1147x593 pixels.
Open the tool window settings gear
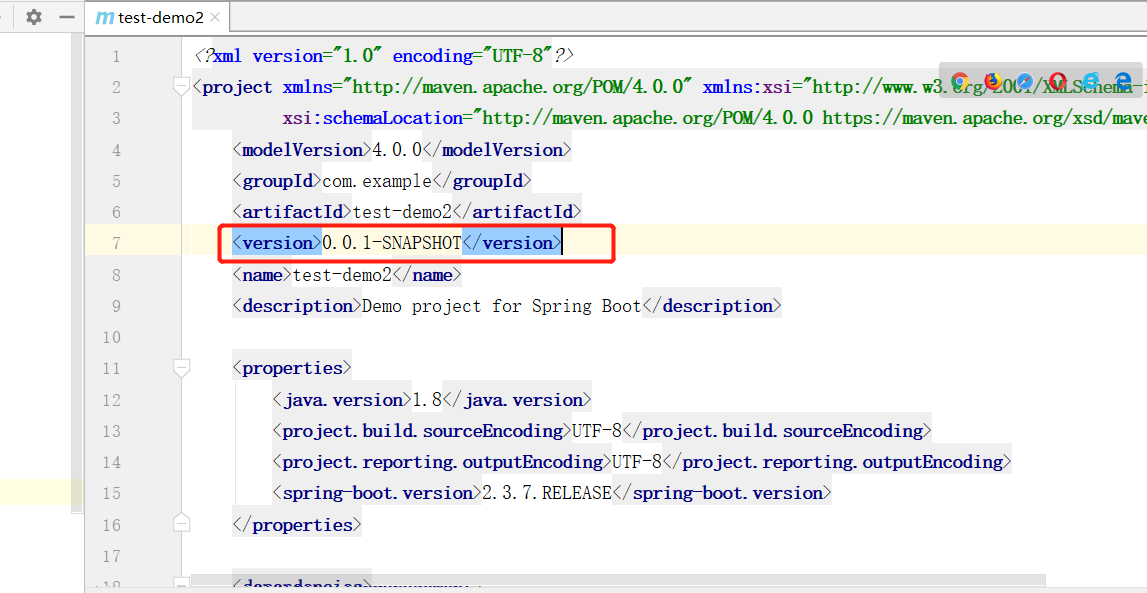(34, 17)
